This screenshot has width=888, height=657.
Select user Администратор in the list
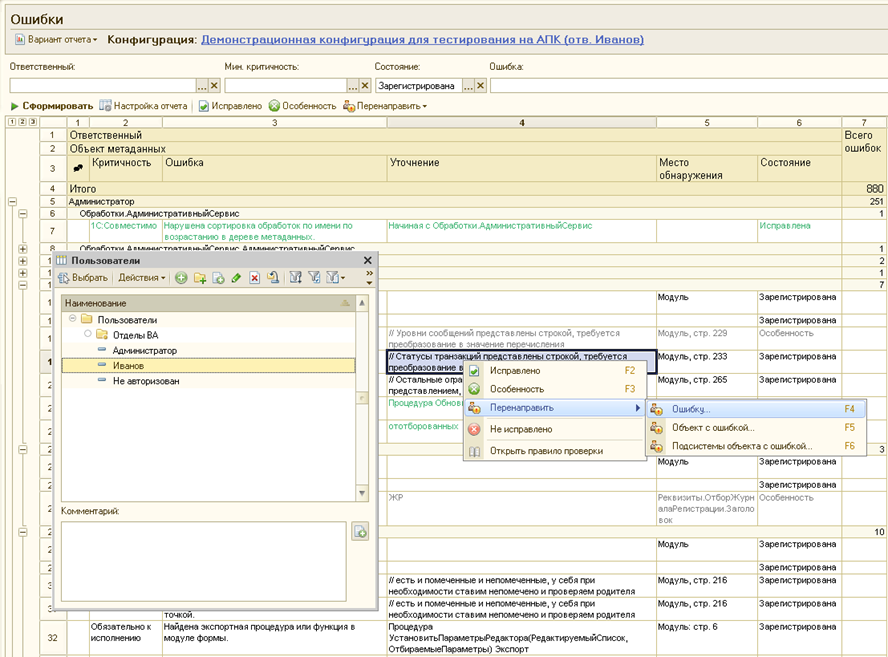click(x=144, y=351)
